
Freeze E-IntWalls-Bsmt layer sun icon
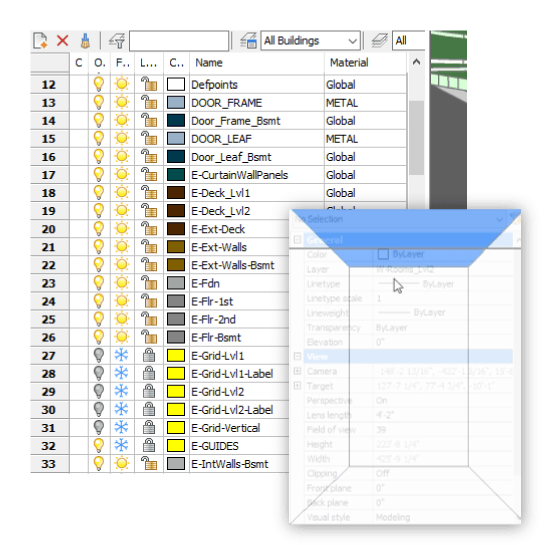pos(122,464)
